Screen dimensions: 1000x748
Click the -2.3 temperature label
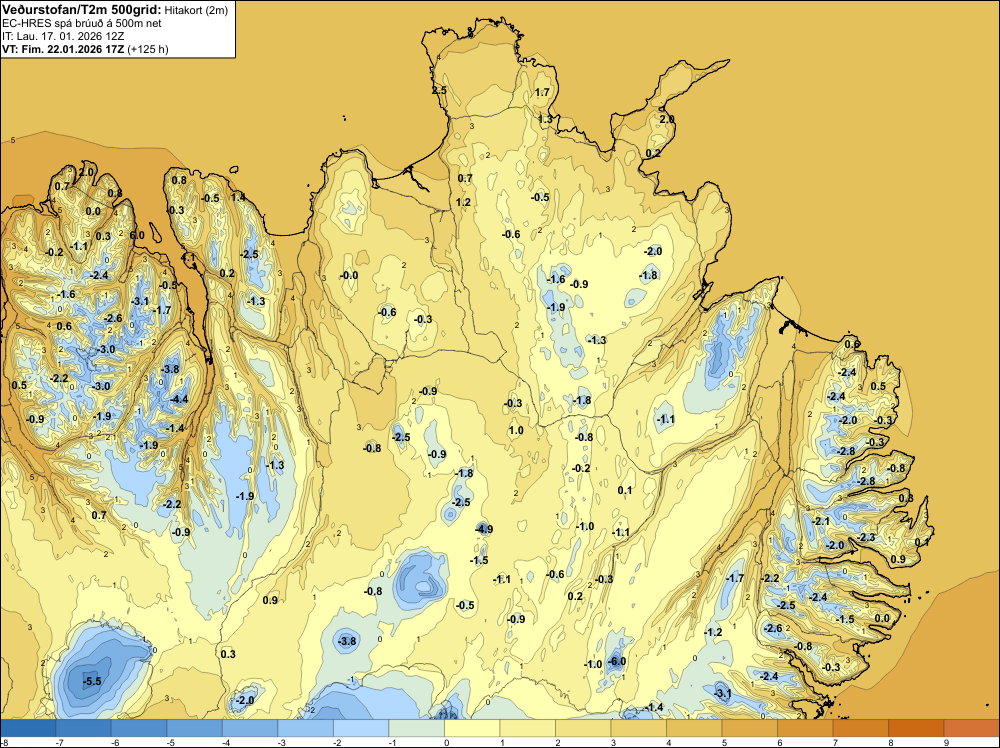[866, 538]
